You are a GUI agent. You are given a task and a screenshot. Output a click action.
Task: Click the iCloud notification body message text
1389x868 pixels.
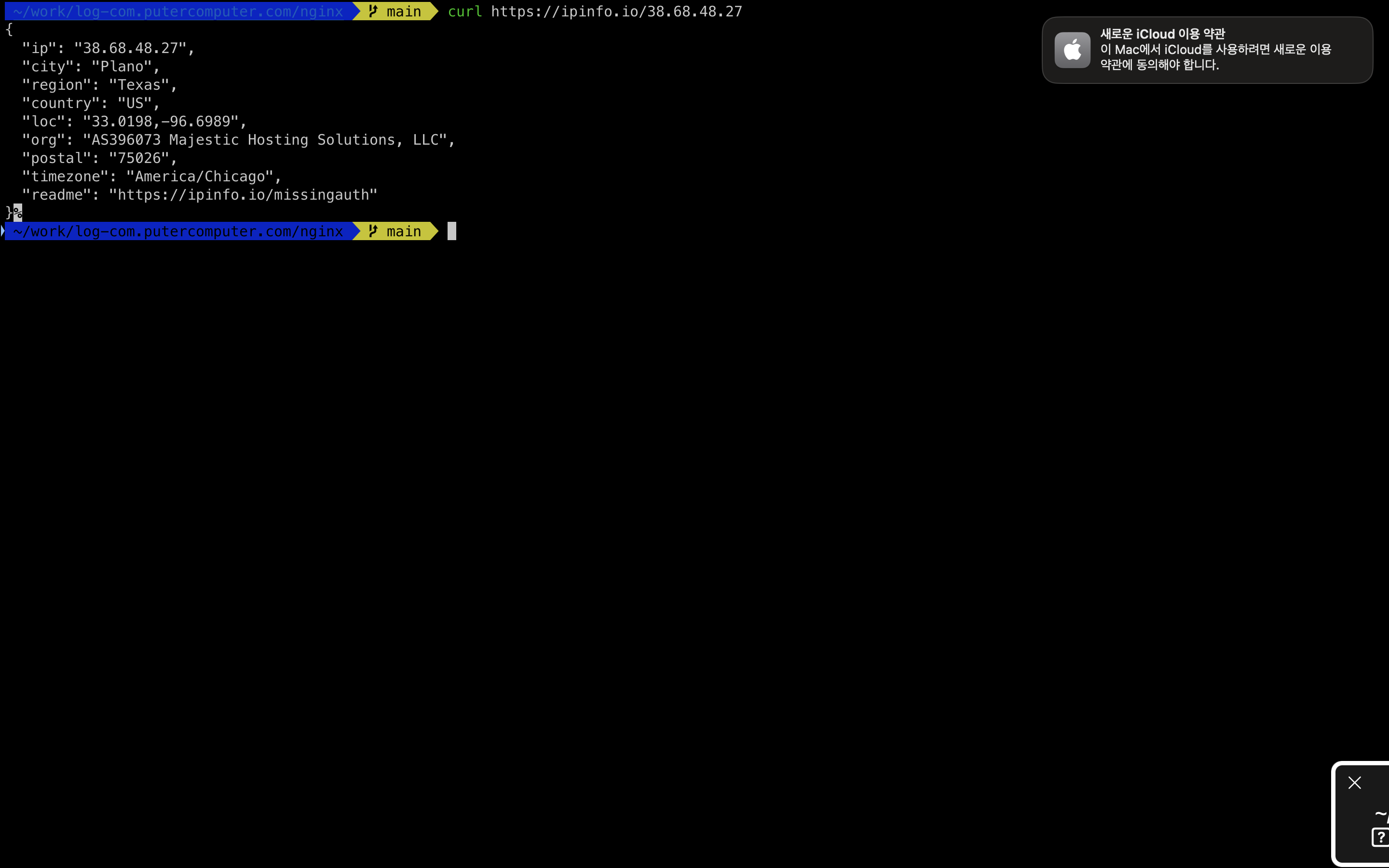[x=1215, y=57]
